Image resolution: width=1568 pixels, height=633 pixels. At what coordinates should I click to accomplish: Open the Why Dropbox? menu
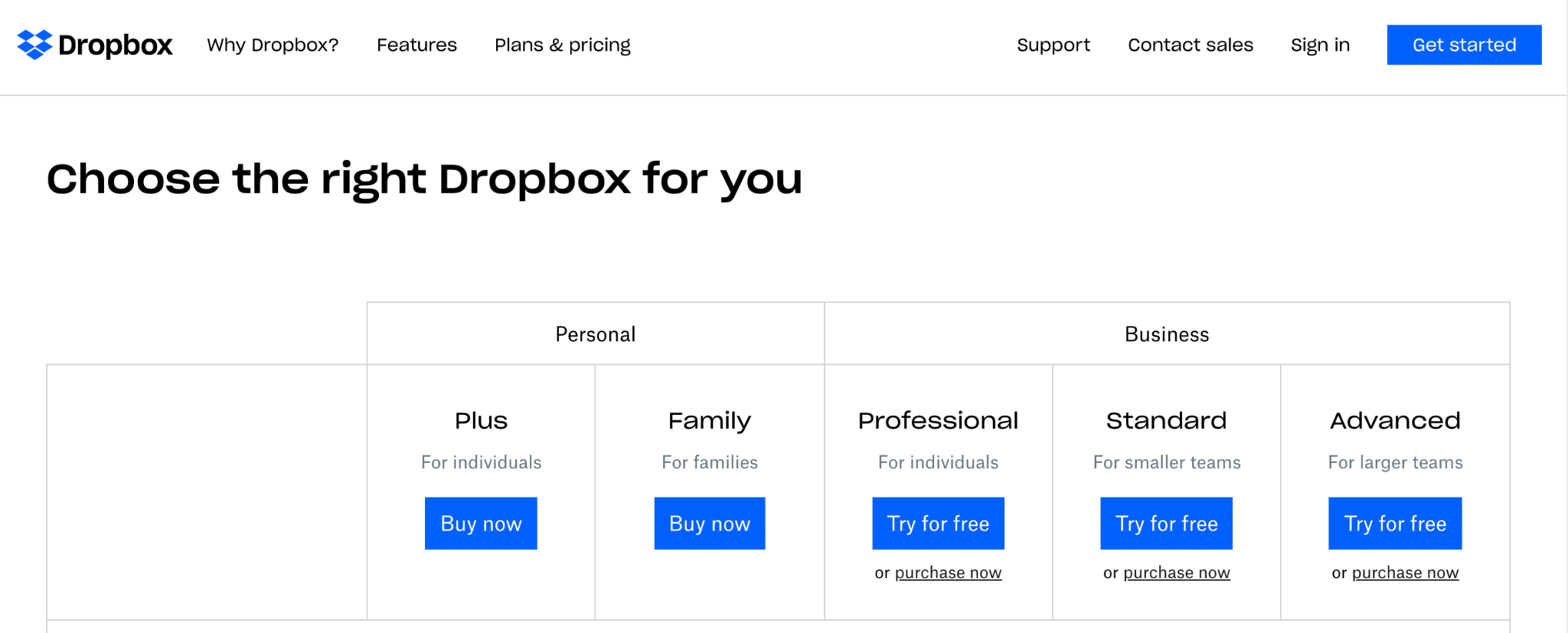click(x=273, y=45)
